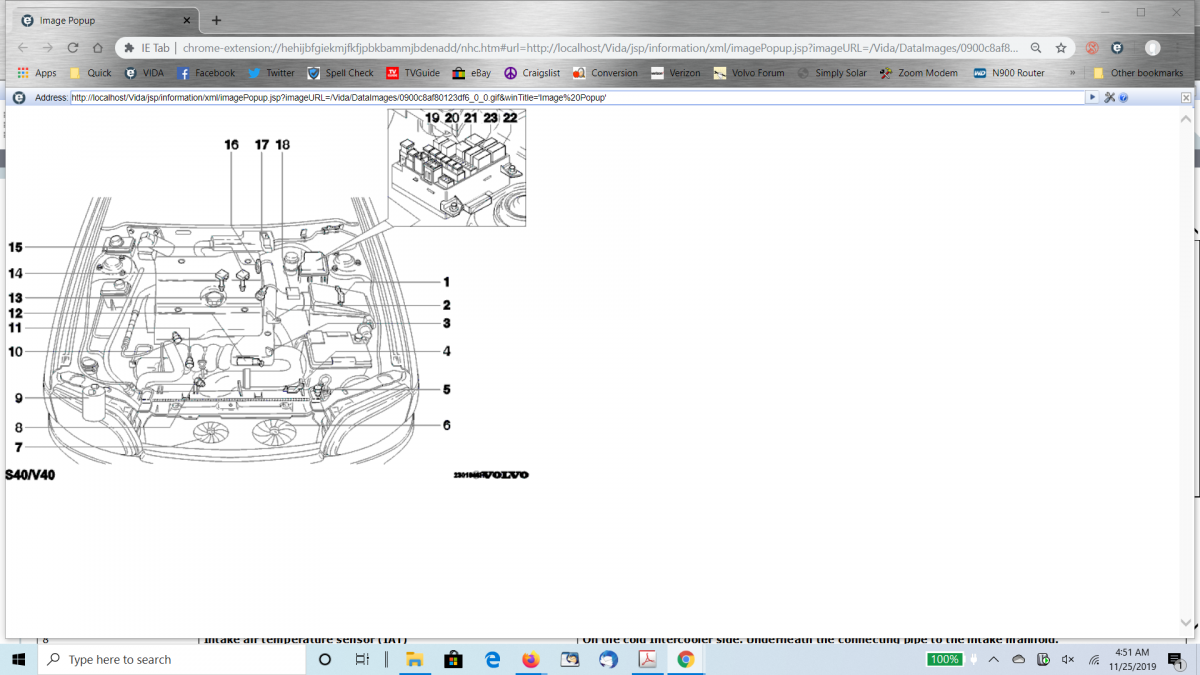Click the IE Tab Address input field
The width and height of the screenshot is (1200, 675).
tap(576, 98)
